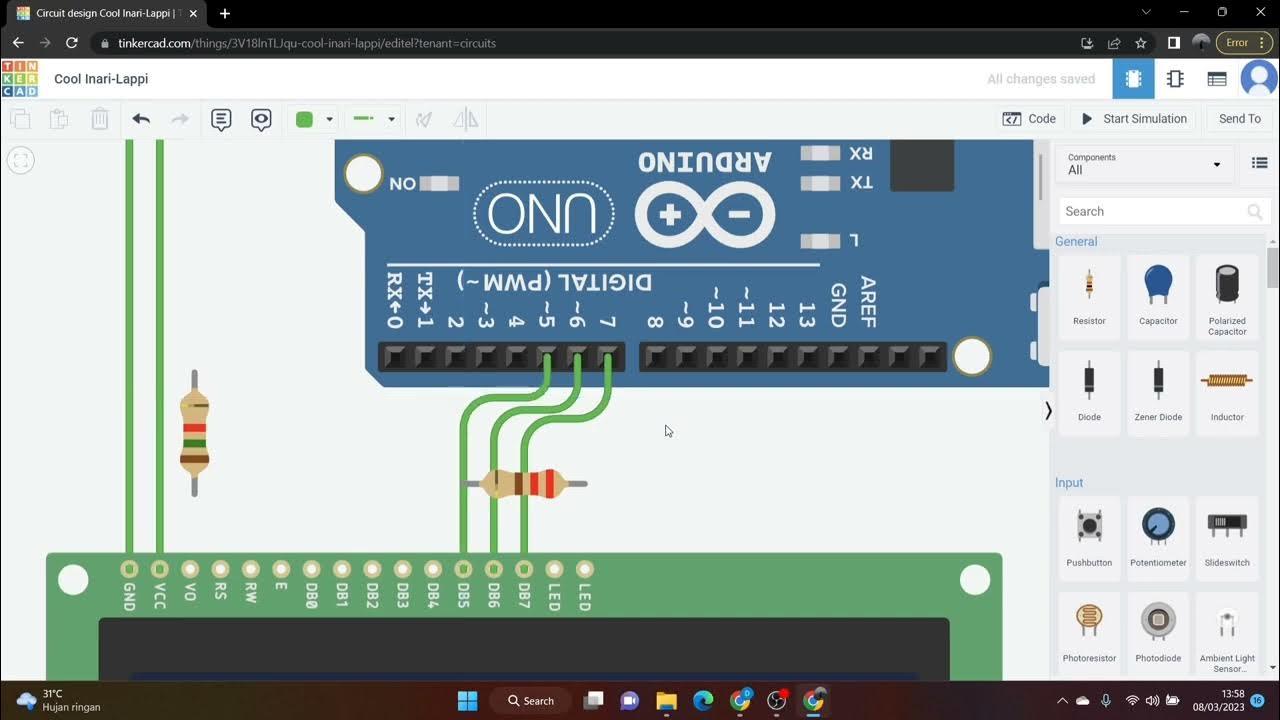The width and height of the screenshot is (1280, 720).
Task: Select the Zener Diode component
Action: 1158,391
